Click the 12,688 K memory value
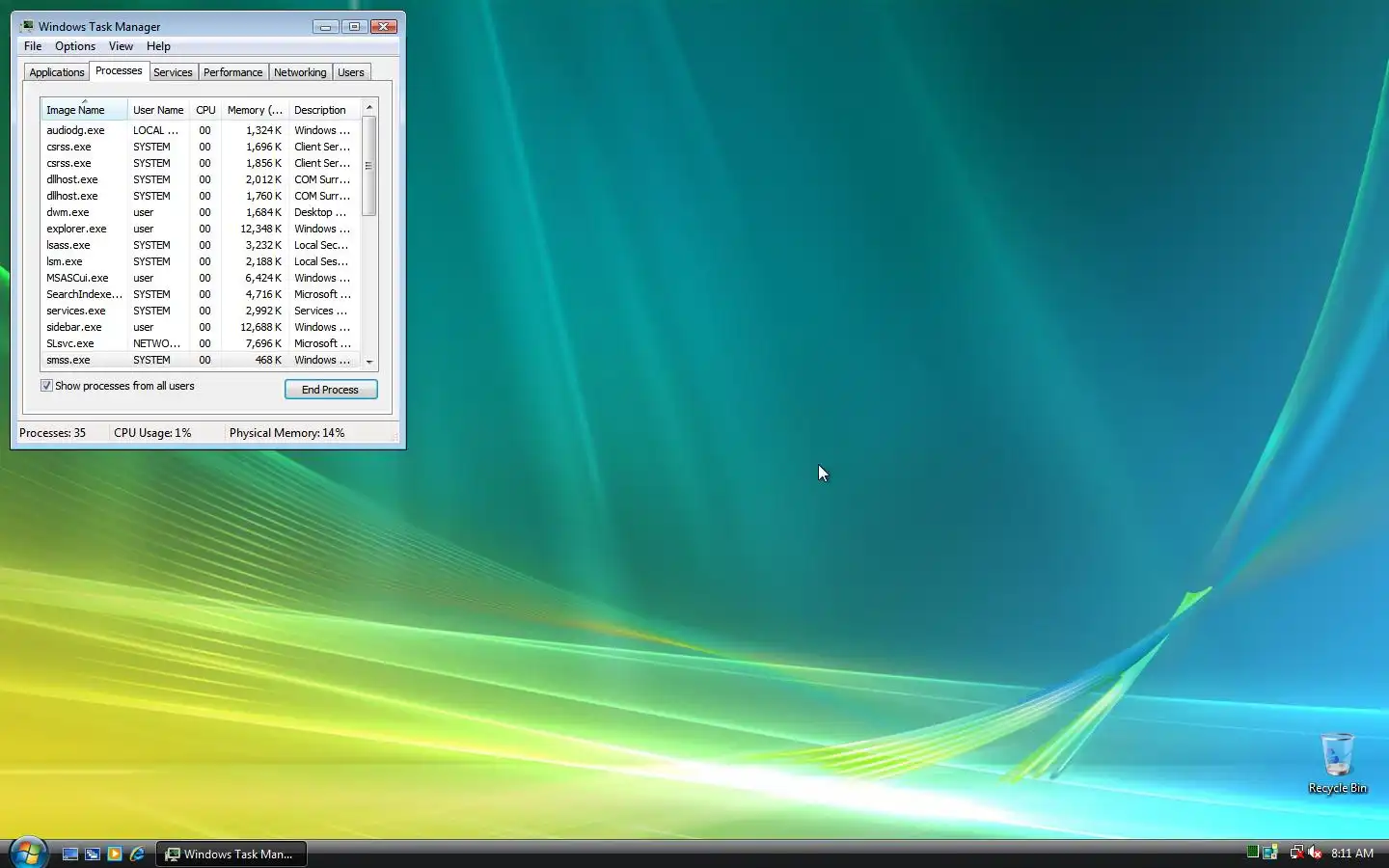Image resolution: width=1389 pixels, height=868 pixels. click(260, 327)
